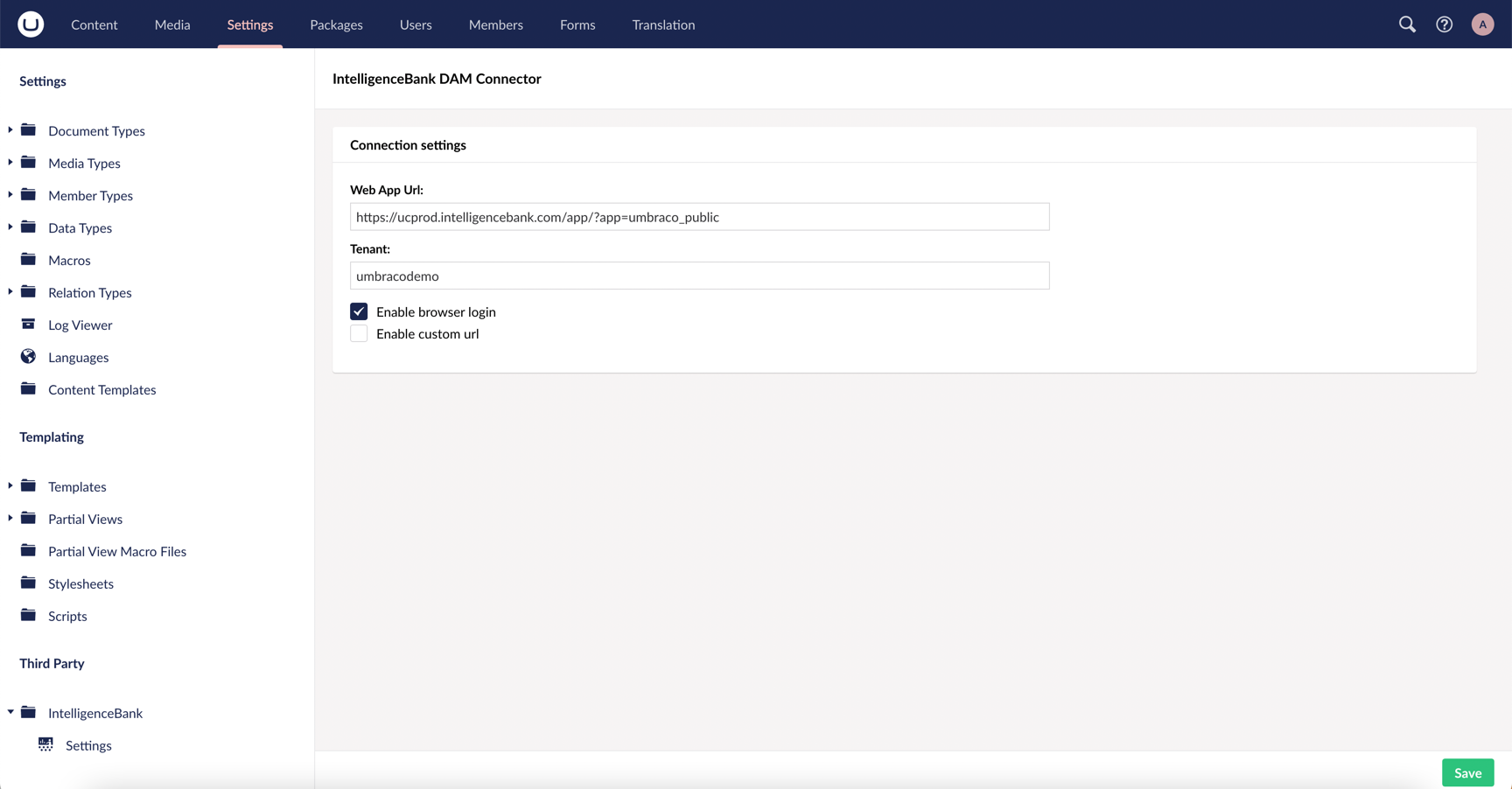The height and width of the screenshot is (789, 1512).
Task: Open the Languages page
Action: (x=79, y=358)
